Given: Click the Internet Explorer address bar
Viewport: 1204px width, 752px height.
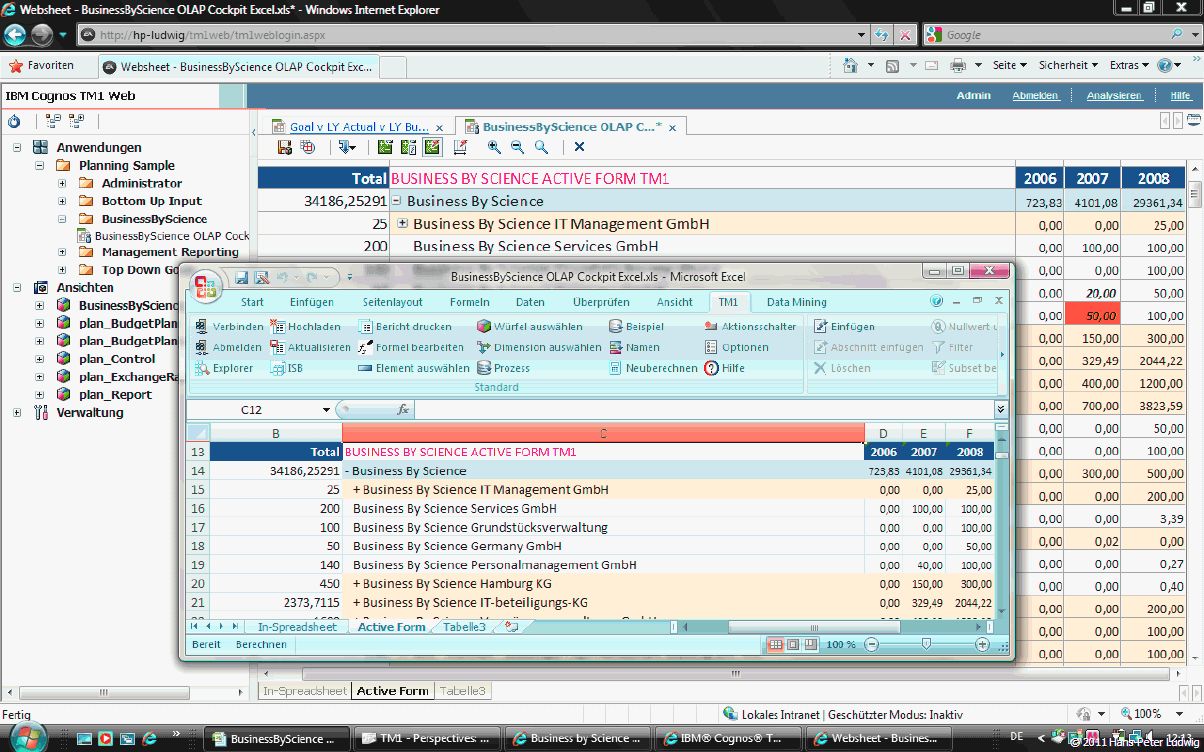Looking at the screenshot, I should pos(475,35).
